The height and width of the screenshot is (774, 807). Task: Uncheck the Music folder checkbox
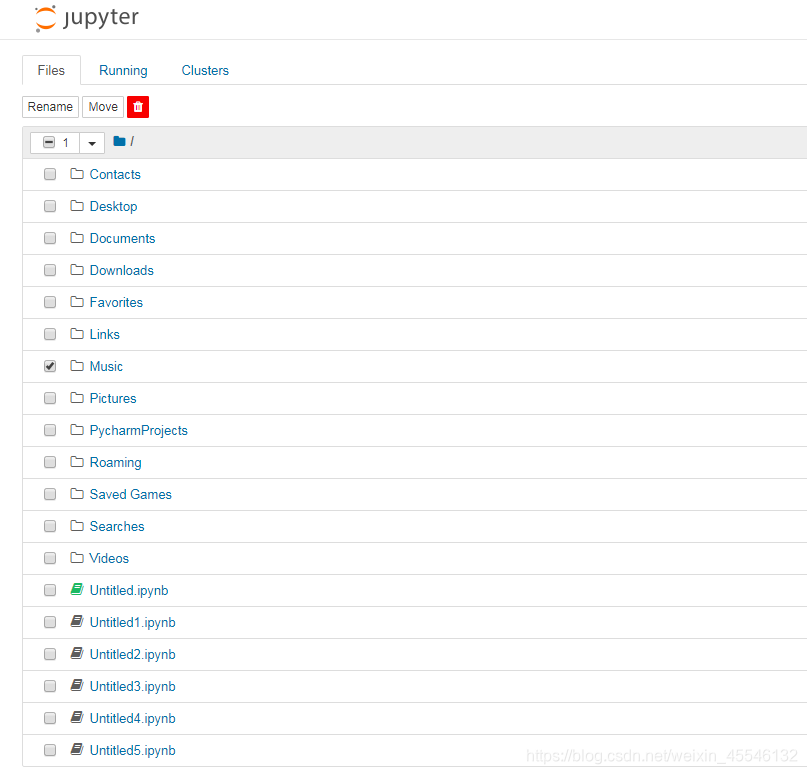(x=50, y=366)
